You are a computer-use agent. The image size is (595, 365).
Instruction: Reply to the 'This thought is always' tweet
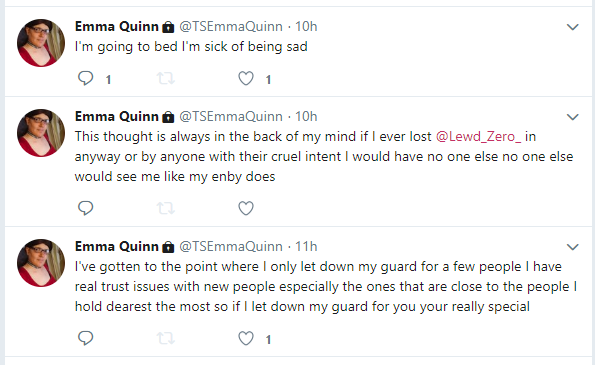[x=86, y=208]
